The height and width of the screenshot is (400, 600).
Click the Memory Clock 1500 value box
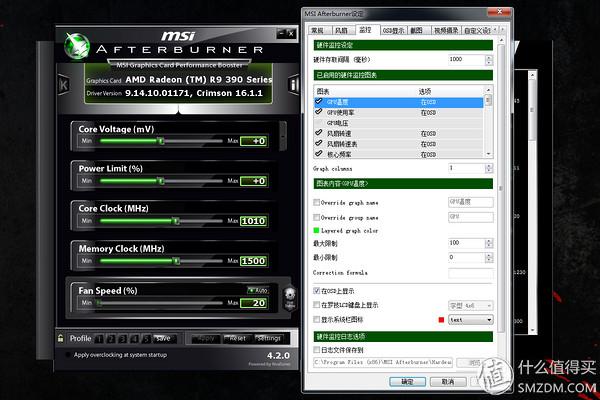(254, 261)
